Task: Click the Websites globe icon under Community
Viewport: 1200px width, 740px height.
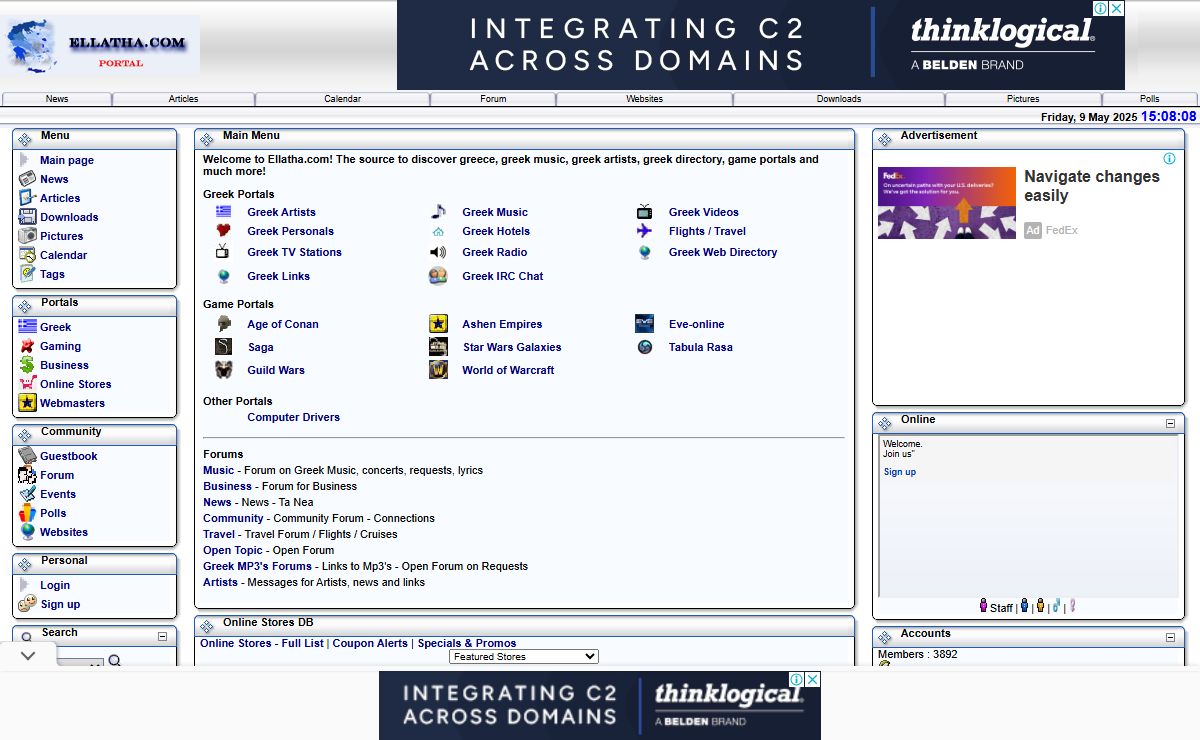Action: click(27, 532)
